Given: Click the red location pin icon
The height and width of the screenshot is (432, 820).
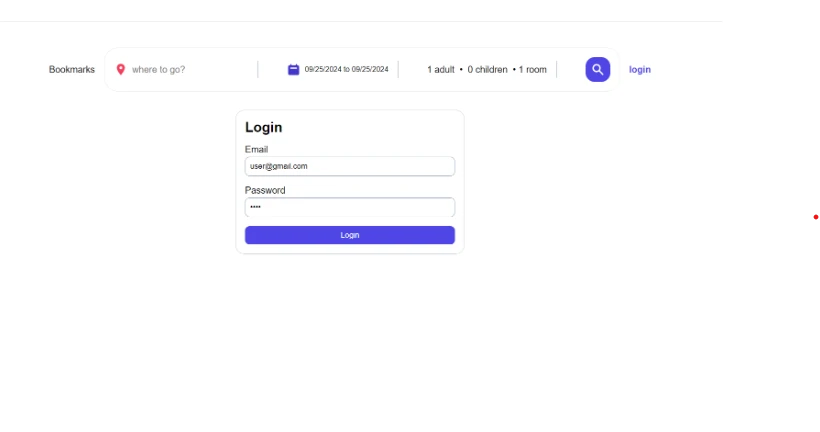Looking at the screenshot, I should (x=121, y=70).
